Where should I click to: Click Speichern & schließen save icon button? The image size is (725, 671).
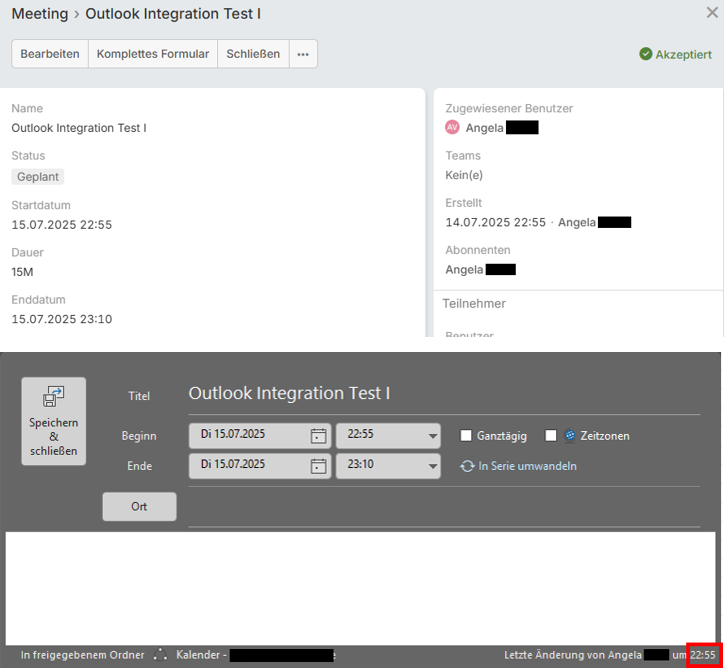[54, 421]
